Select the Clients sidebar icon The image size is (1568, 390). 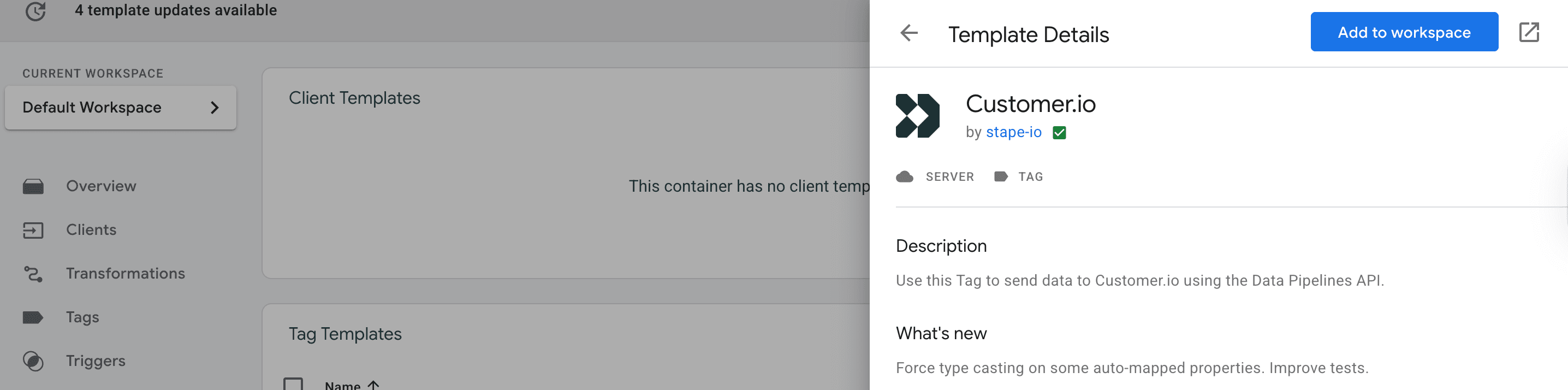[x=33, y=230]
